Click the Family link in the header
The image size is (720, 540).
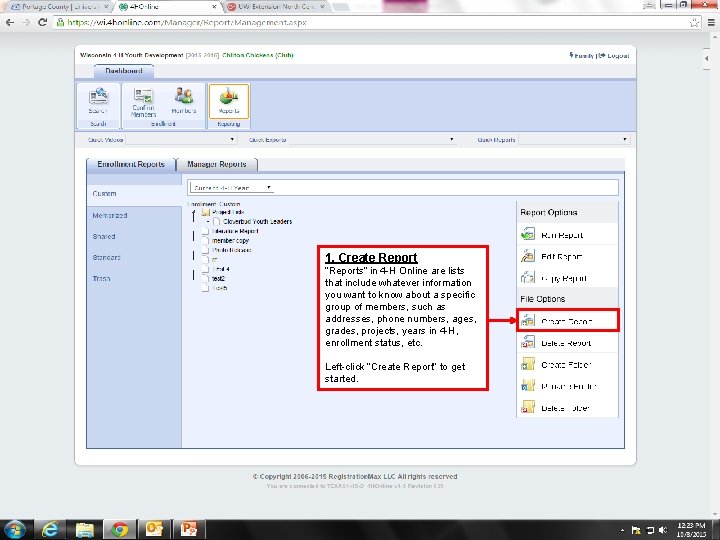click(x=582, y=55)
